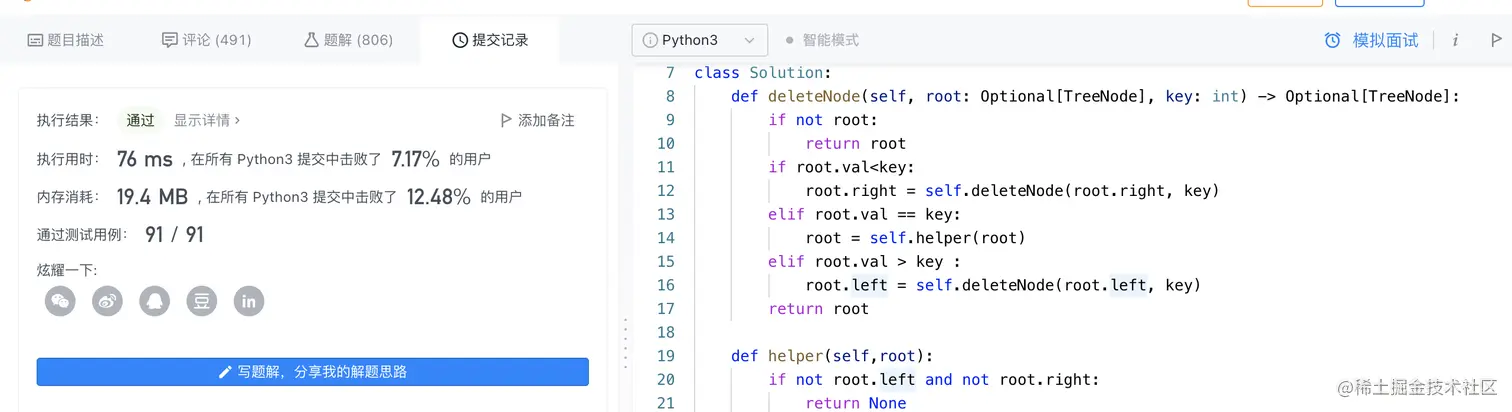1512x412 pixels.
Task: Click 写题解 share solution button
Action: (x=312, y=372)
